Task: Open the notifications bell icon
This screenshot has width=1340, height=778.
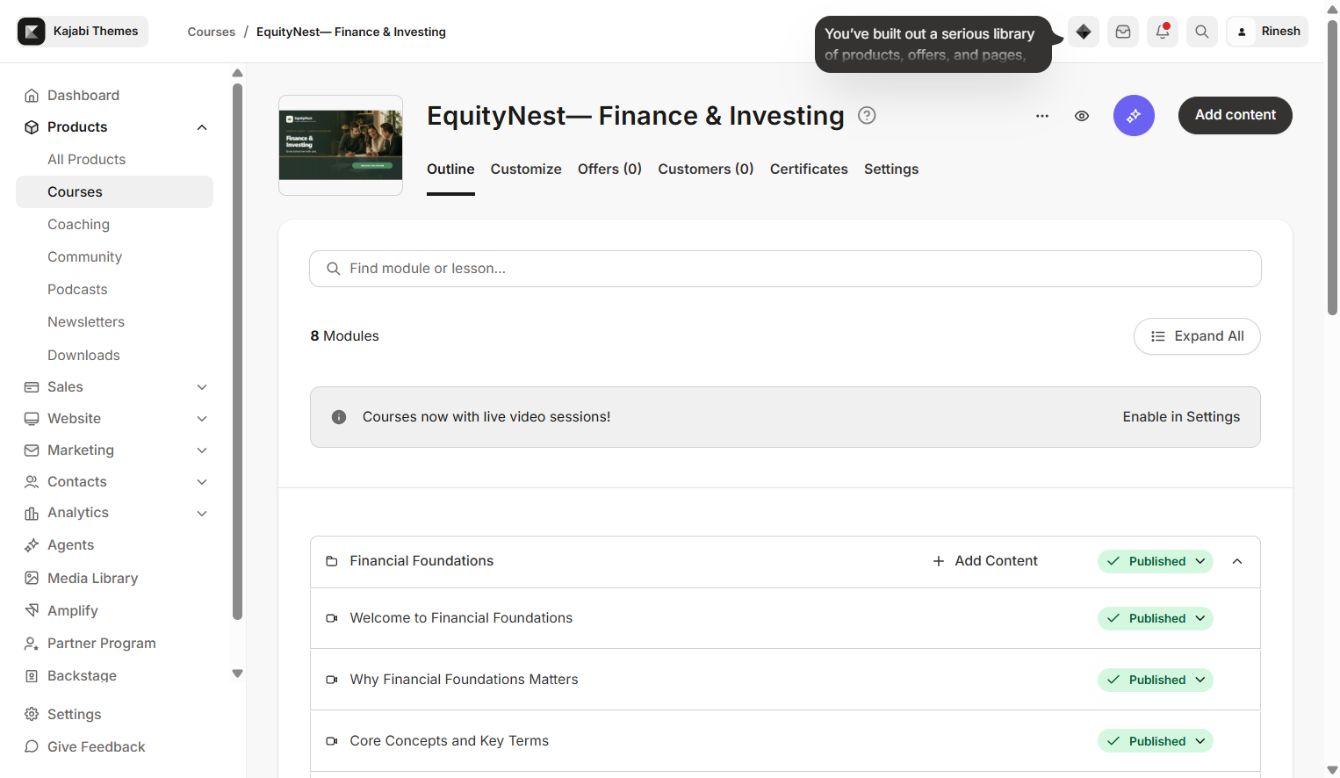Action: [x=1162, y=32]
